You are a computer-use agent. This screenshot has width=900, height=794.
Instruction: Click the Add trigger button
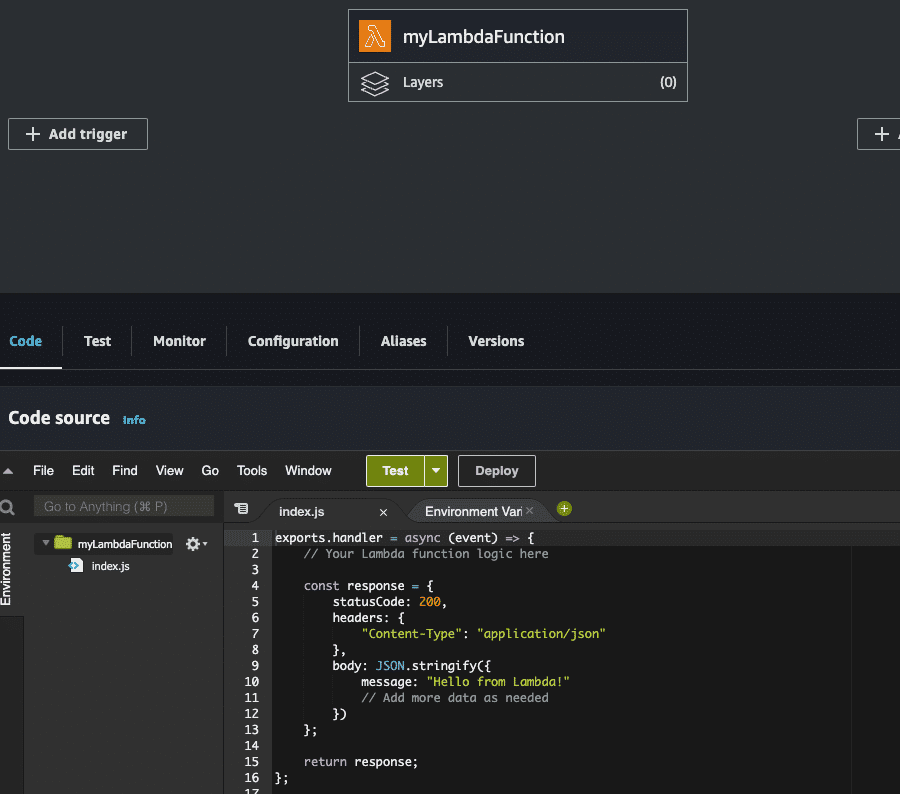pyautogui.click(x=77, y=133)
